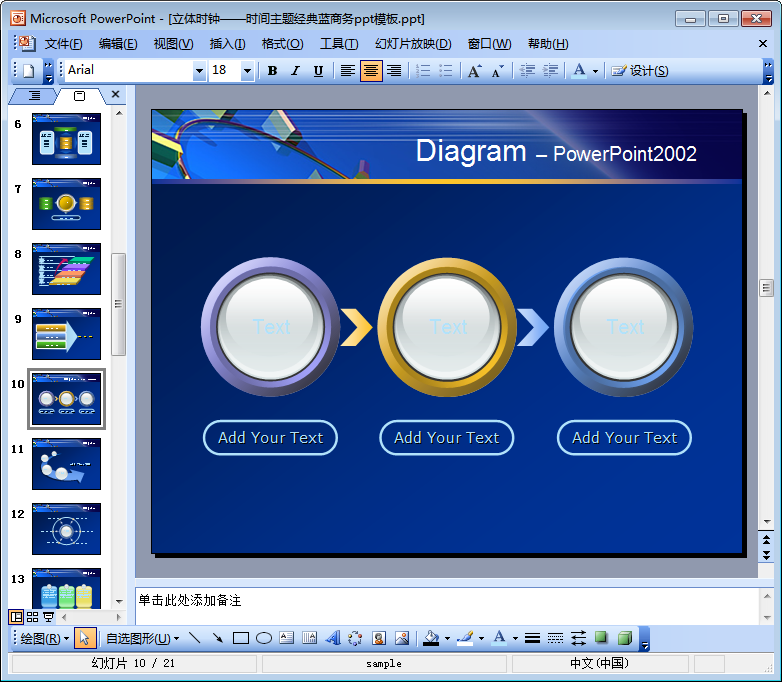
Task: Toggle Italic text formatting
Action: tap(295, 70)
